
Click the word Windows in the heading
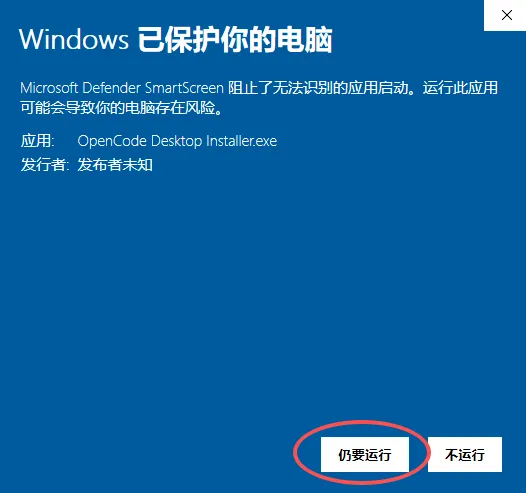pos(74,40)
